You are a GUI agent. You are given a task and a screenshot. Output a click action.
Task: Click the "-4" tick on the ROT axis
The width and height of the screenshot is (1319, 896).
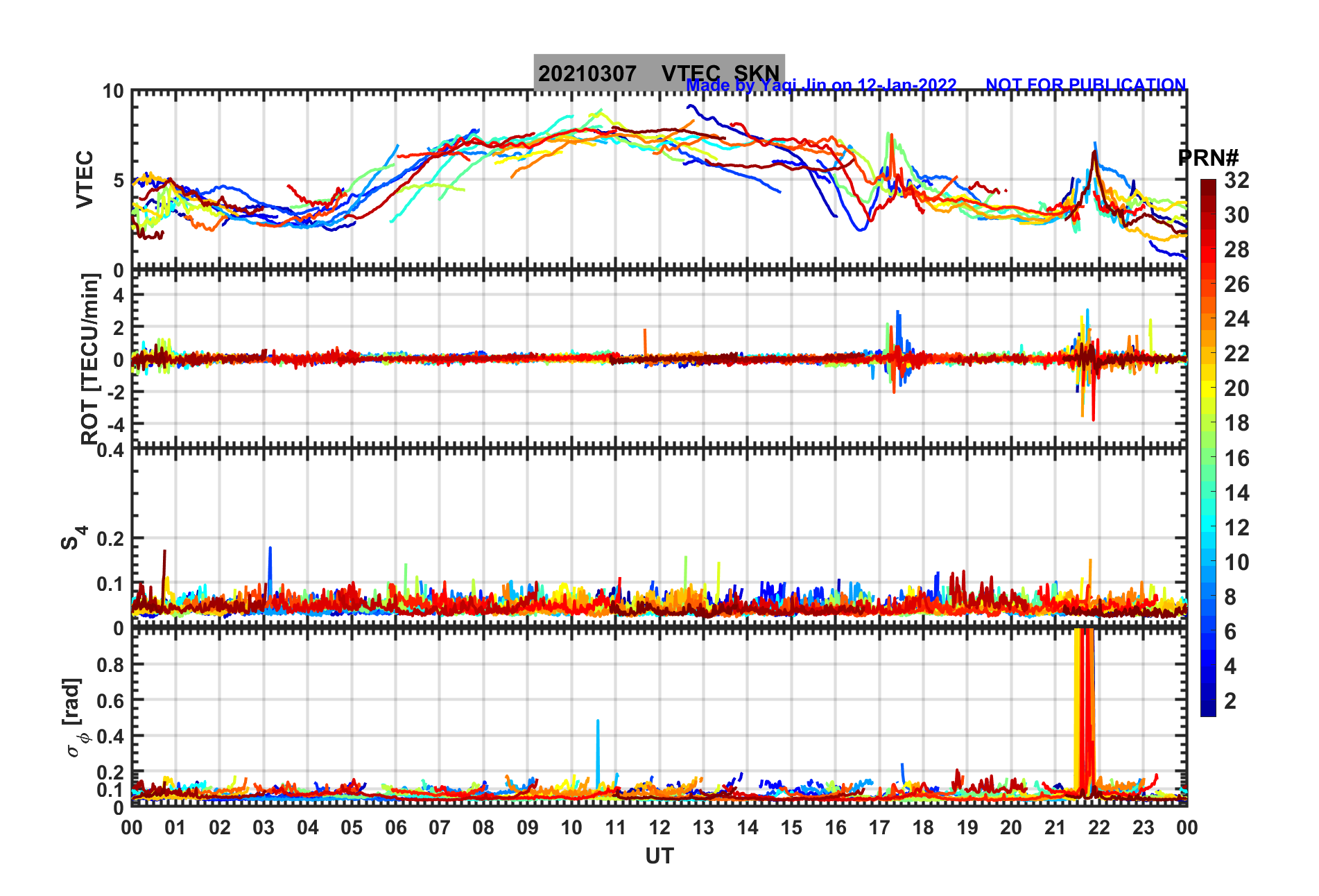click(115, 424)
